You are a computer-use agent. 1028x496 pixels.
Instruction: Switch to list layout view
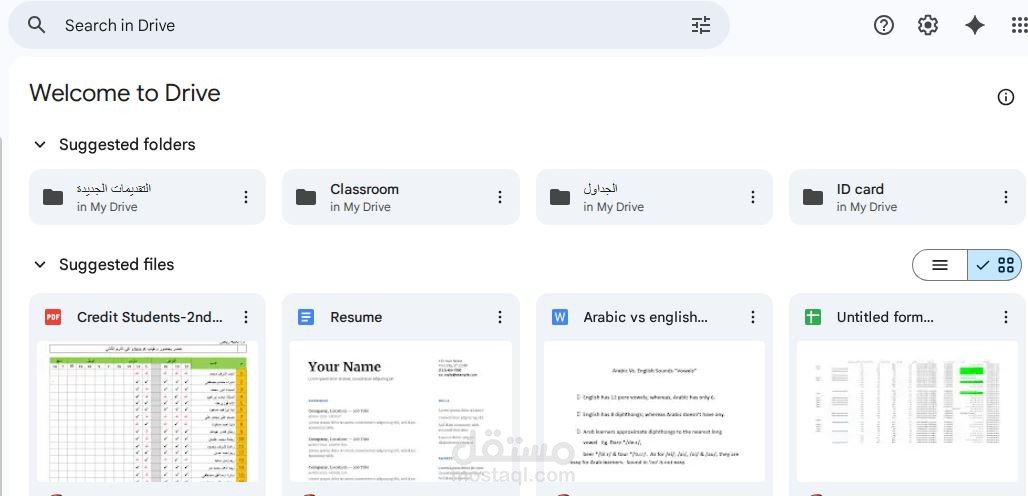(x=939, y=265)
